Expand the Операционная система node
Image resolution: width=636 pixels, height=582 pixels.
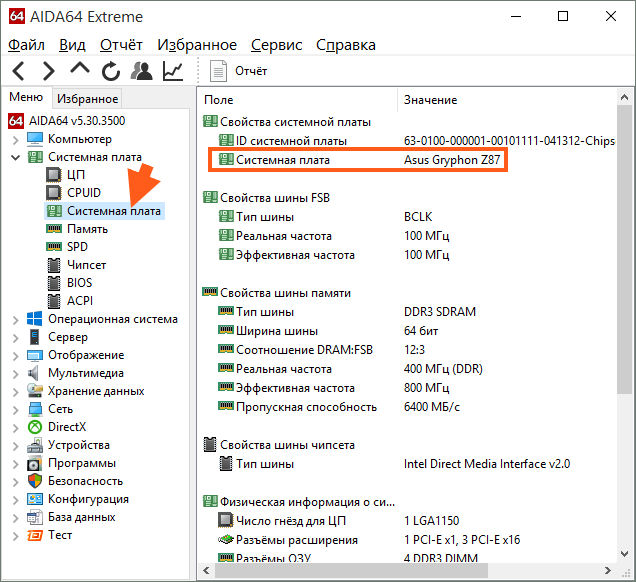pyautogui.click(x=15, y=319)
